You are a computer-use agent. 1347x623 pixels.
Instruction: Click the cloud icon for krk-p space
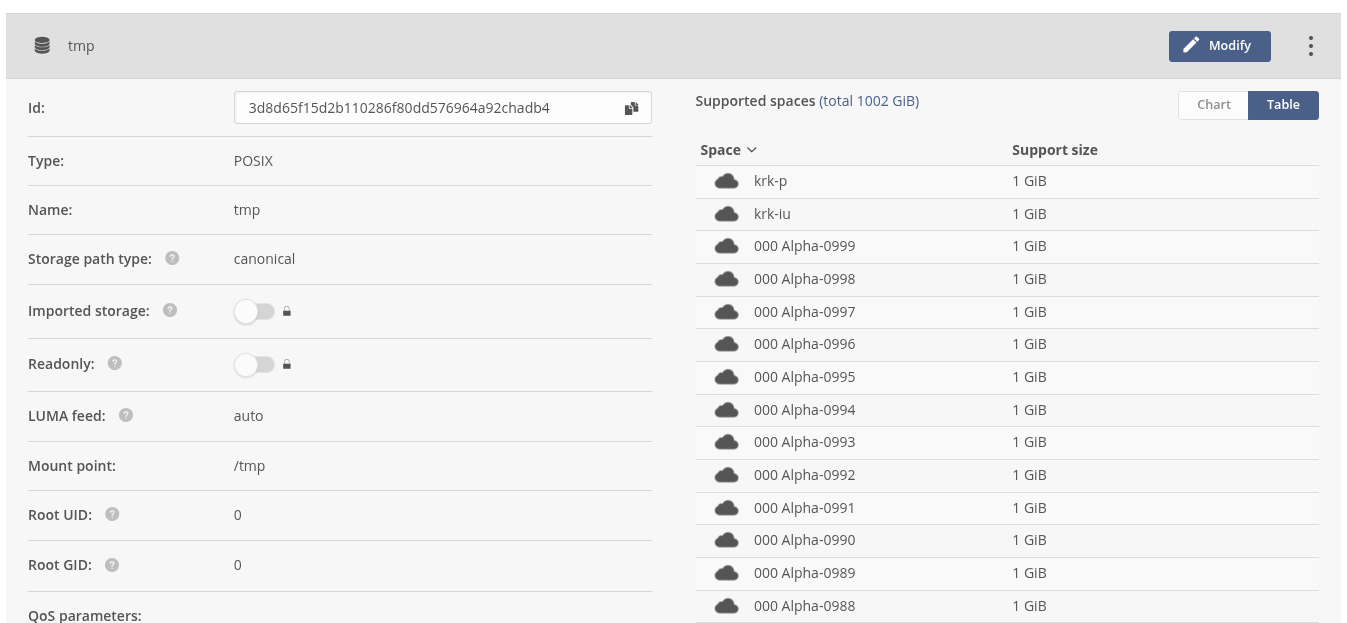click(726, 182)
